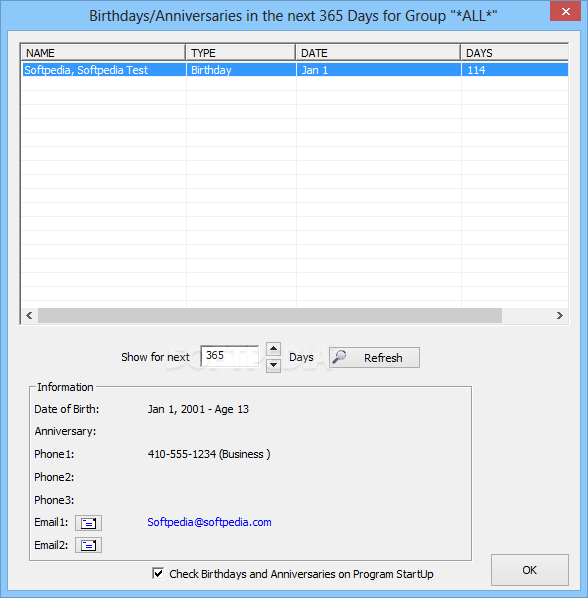Select the Softpedia, Softpedia Test row
Viewport: 588px width, 598px height.
pos(295,70)
